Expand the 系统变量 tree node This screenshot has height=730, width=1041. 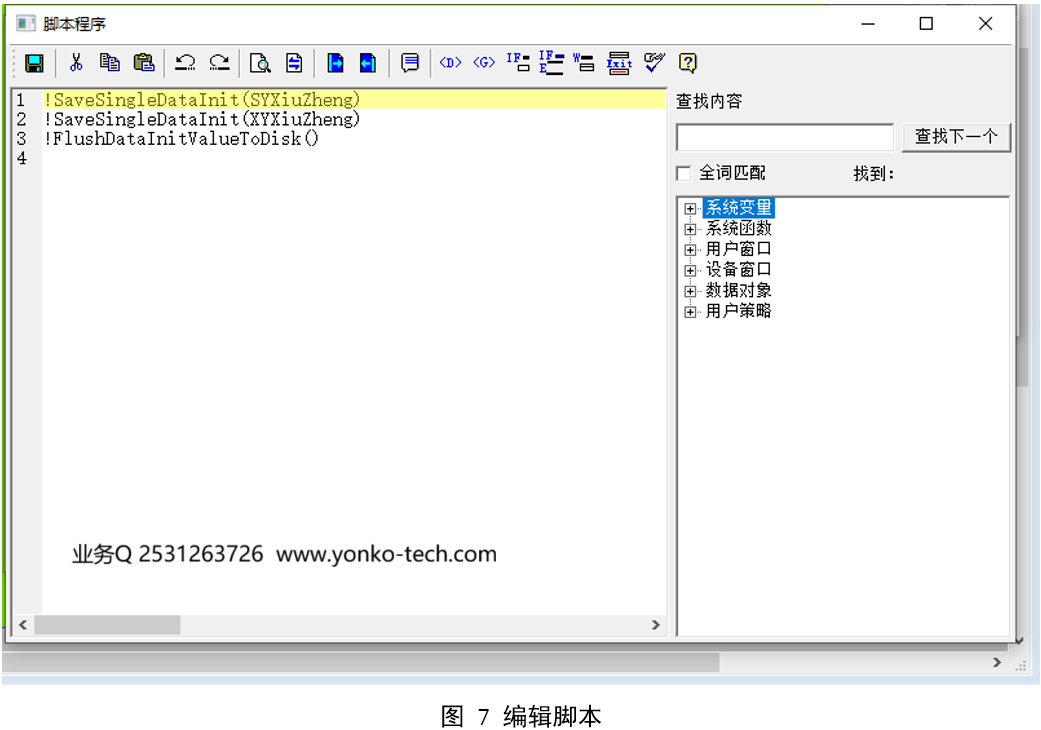[690, 209]
